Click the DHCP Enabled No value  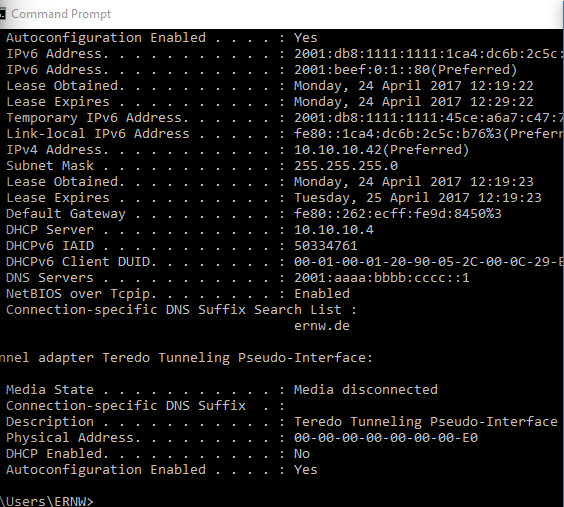point(302,454)
